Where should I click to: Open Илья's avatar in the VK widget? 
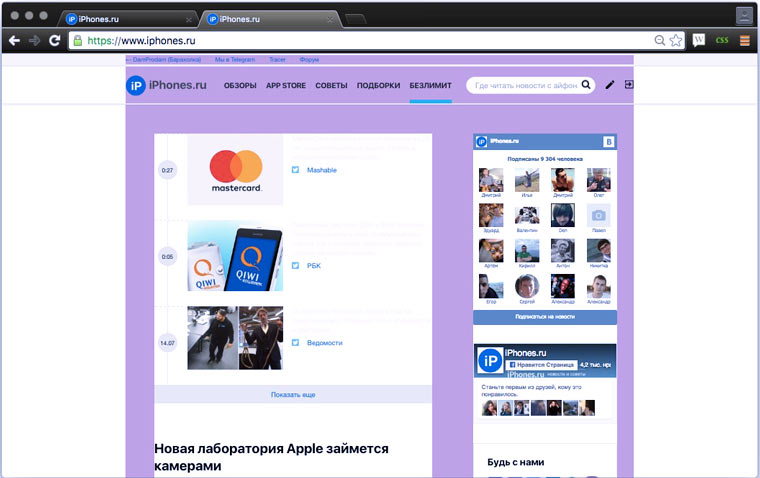point(527,180)
